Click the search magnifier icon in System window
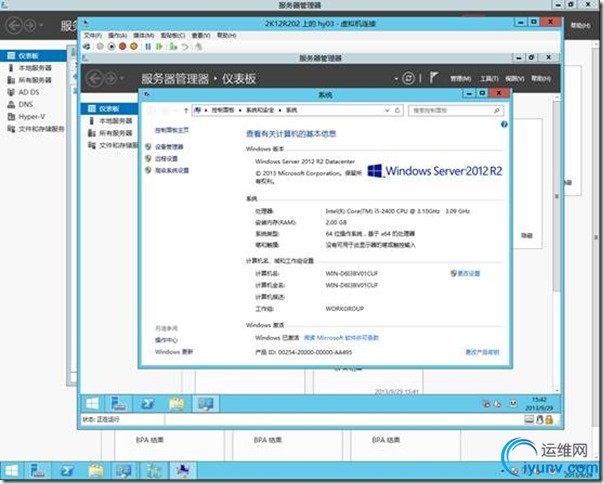The height and width of the screenshot is (484, 604). click(x=497, y=111)
